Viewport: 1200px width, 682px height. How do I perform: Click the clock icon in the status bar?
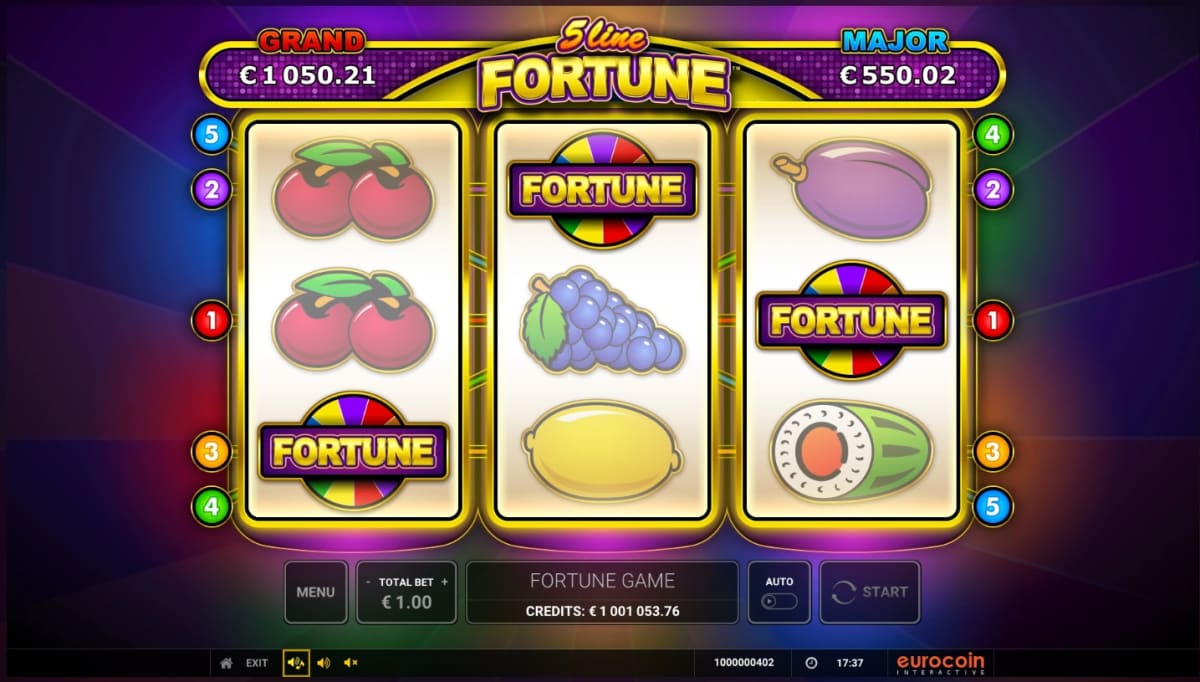811,663
